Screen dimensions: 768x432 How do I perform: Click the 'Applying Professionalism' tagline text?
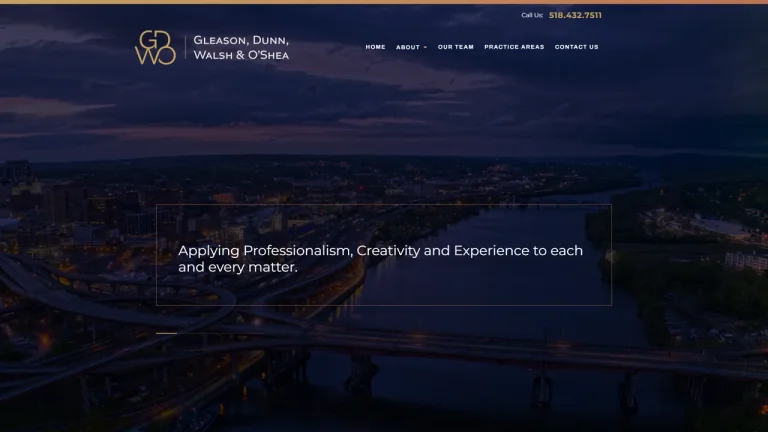click(381, 259)
